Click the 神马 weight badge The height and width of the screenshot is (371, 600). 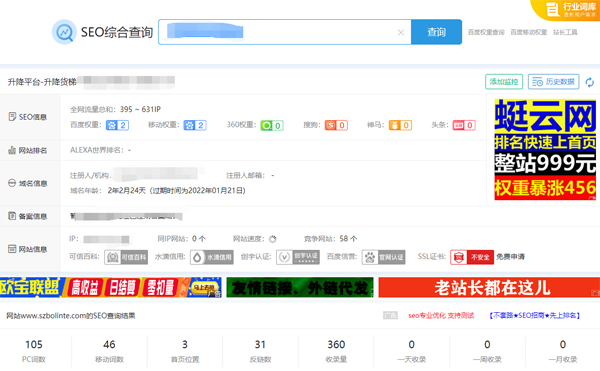click(x=400, y=125)
